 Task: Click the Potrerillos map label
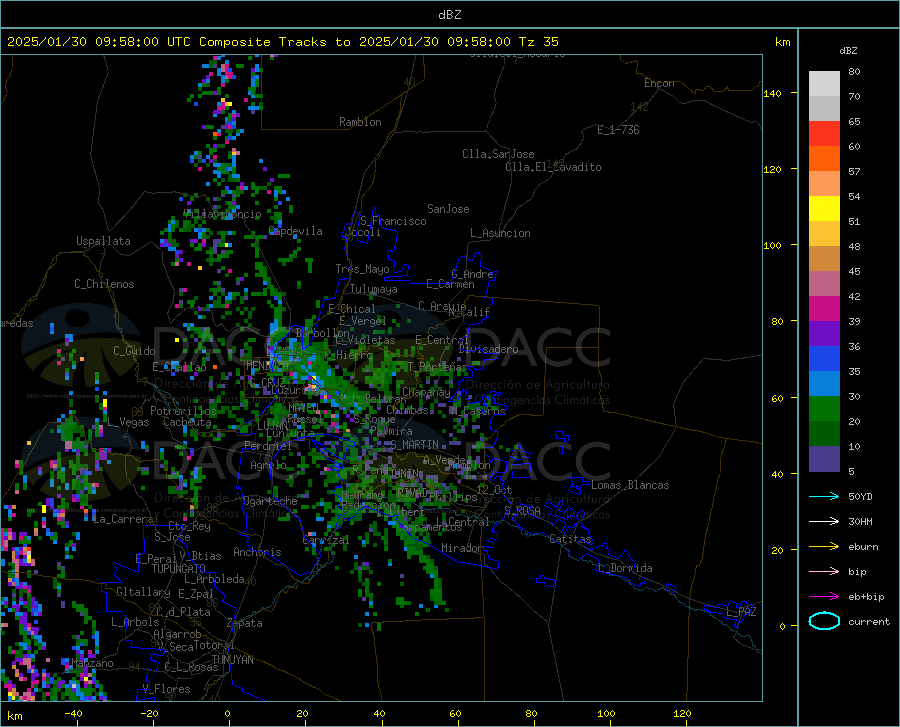(x=183, y=411)
